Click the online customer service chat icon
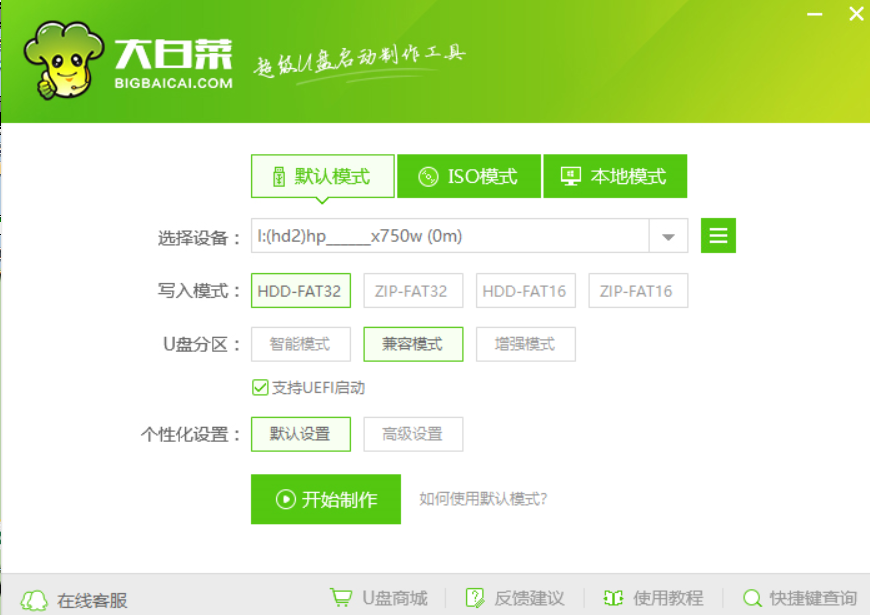870x615 pixels. click(x=34, y=600)
